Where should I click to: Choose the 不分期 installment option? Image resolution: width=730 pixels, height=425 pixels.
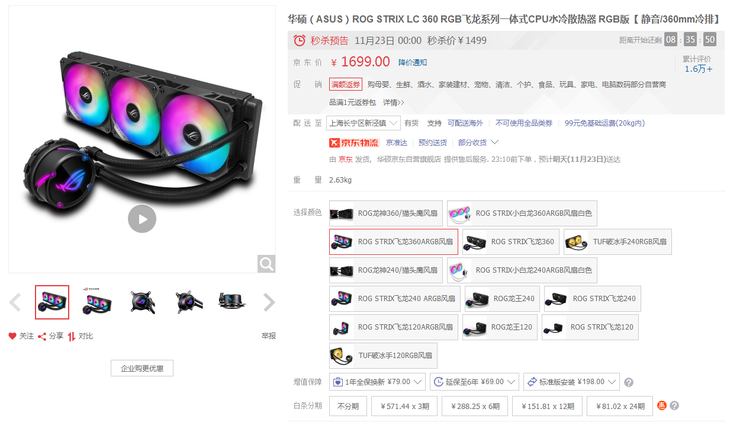[348, 406]
